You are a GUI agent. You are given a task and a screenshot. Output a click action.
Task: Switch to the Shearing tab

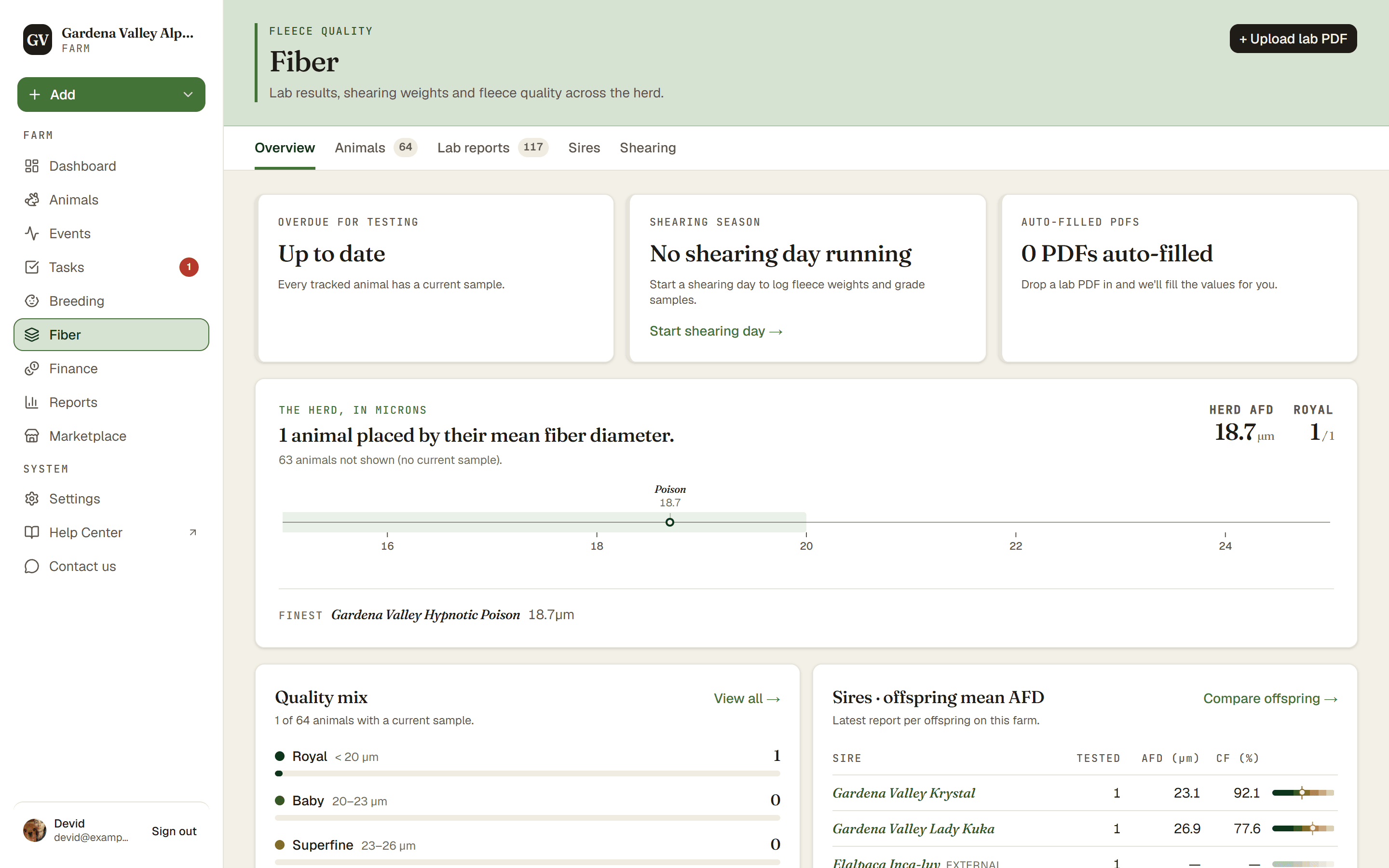[x=647, y=148]
